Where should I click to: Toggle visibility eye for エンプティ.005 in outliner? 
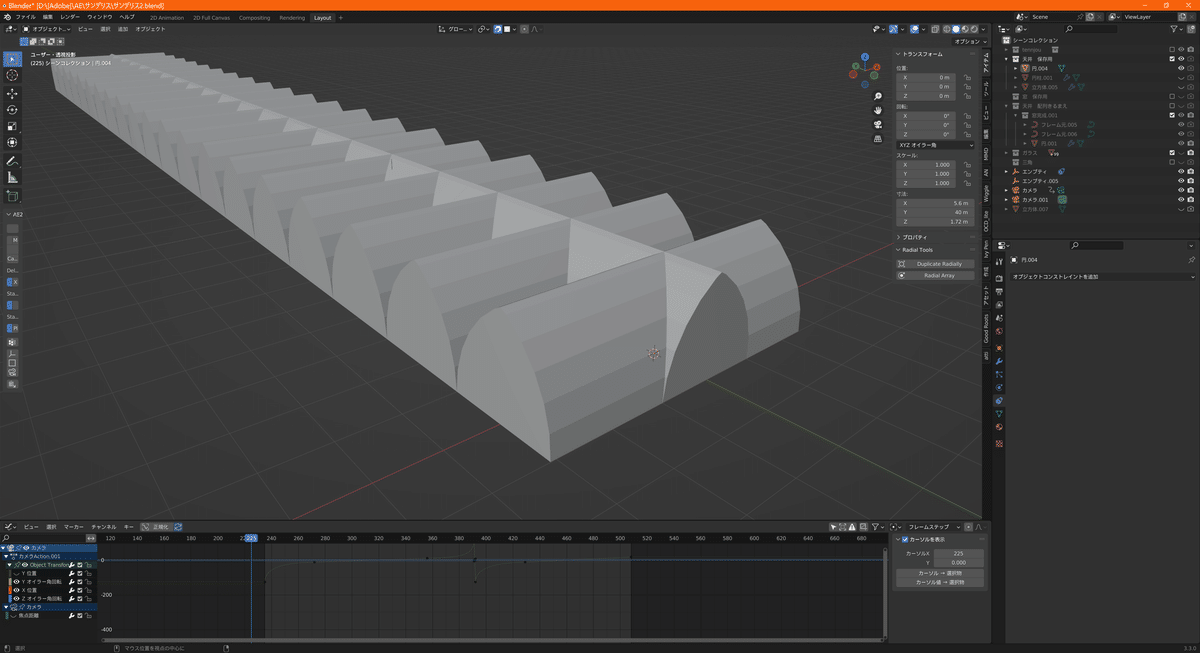point(1181,181)
